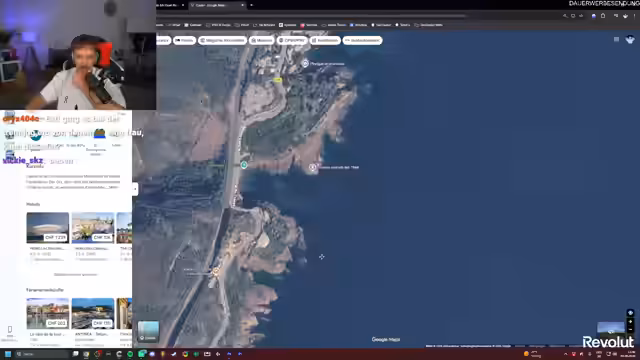
Task: Show your location on the map
Action: pyautogui.click(x=630, y=313)
